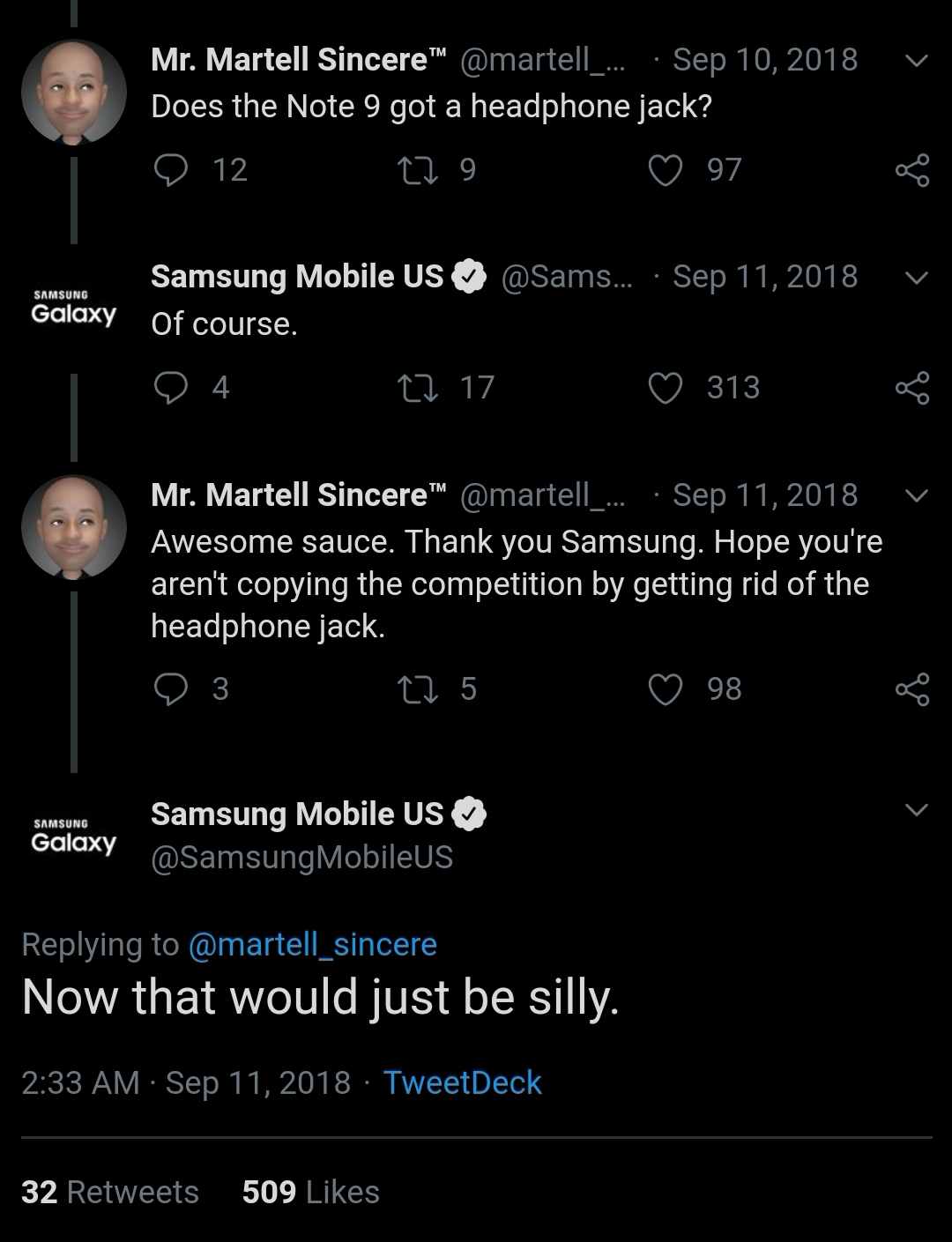Like the 'Awesome sauce' tweet
Viewport: 952px width, 1242px height.
(666, 689)
